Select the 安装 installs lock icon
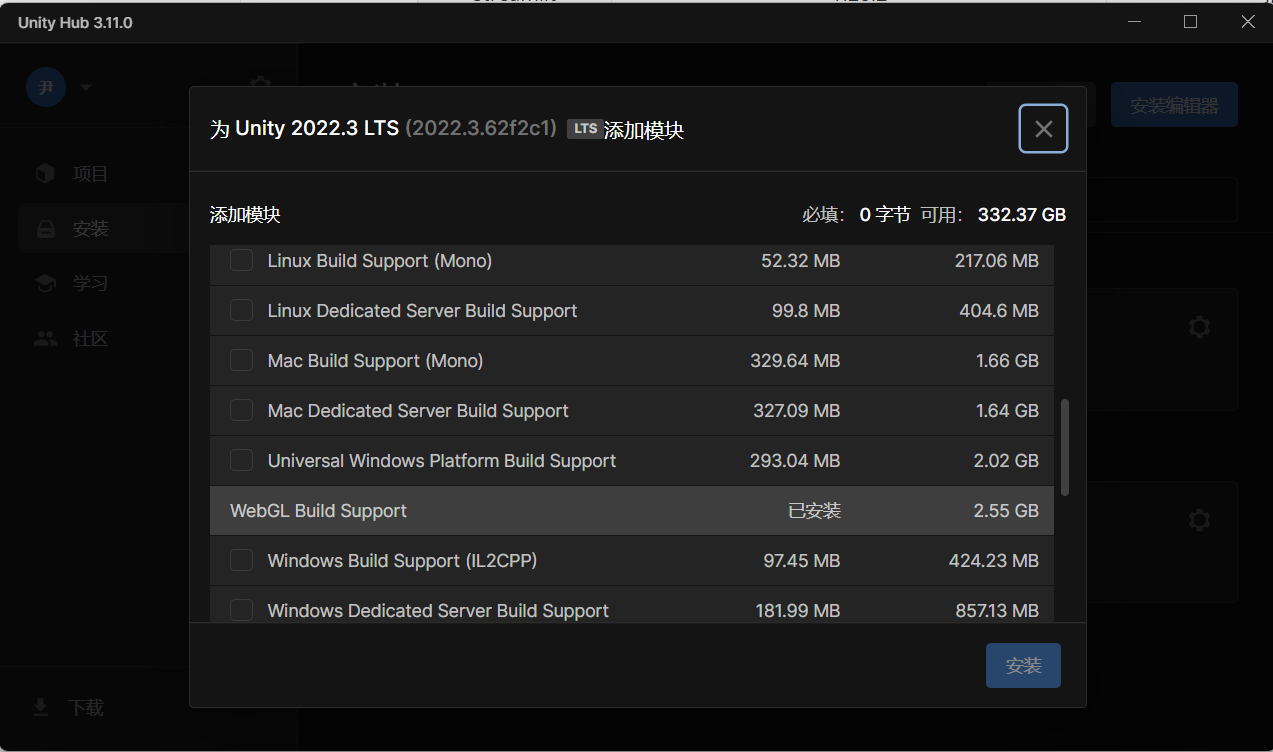The image size is (1273, 752). 45,229
